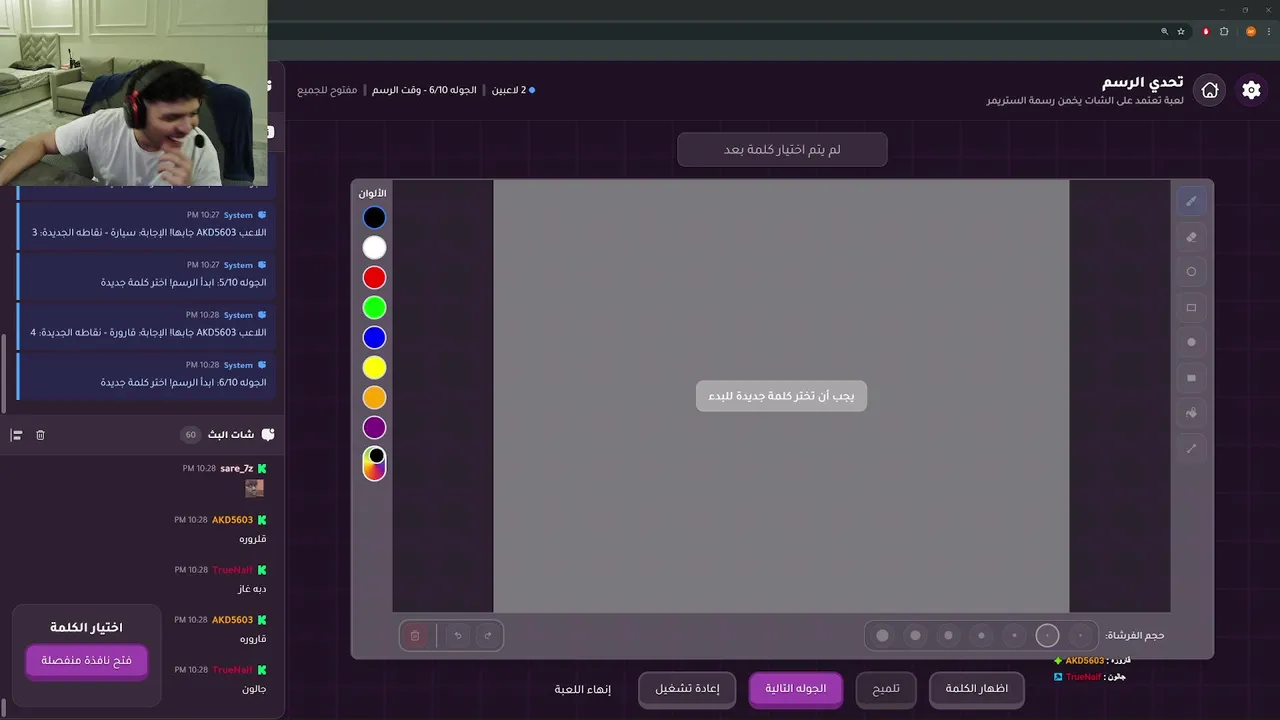Pick the white color swatch
The height and width of the screenshot is (720, 1280).
pos(374,247)
